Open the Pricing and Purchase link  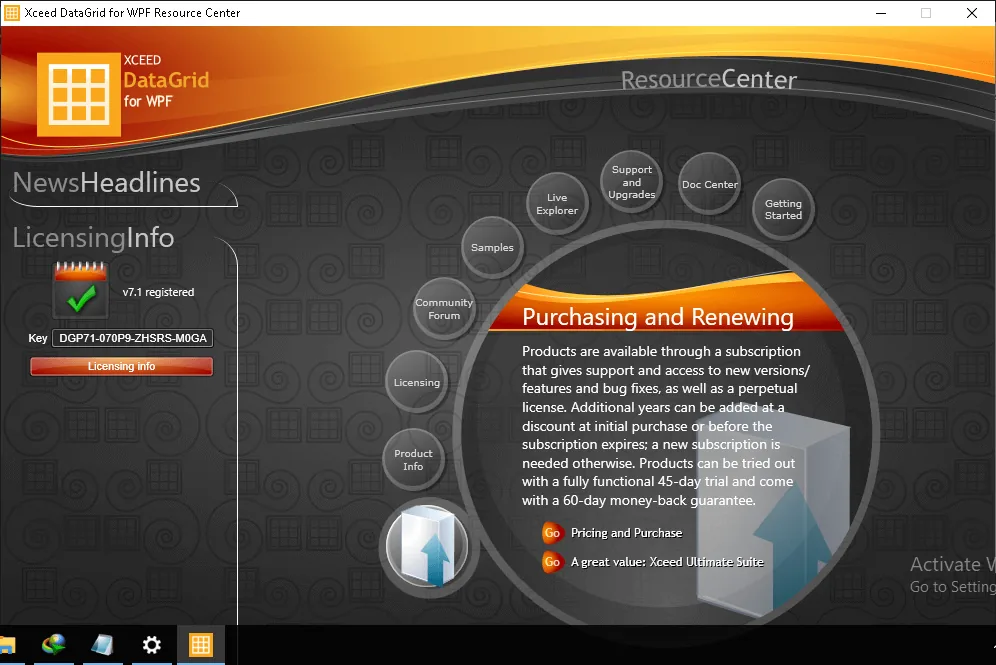coord(626,533)
